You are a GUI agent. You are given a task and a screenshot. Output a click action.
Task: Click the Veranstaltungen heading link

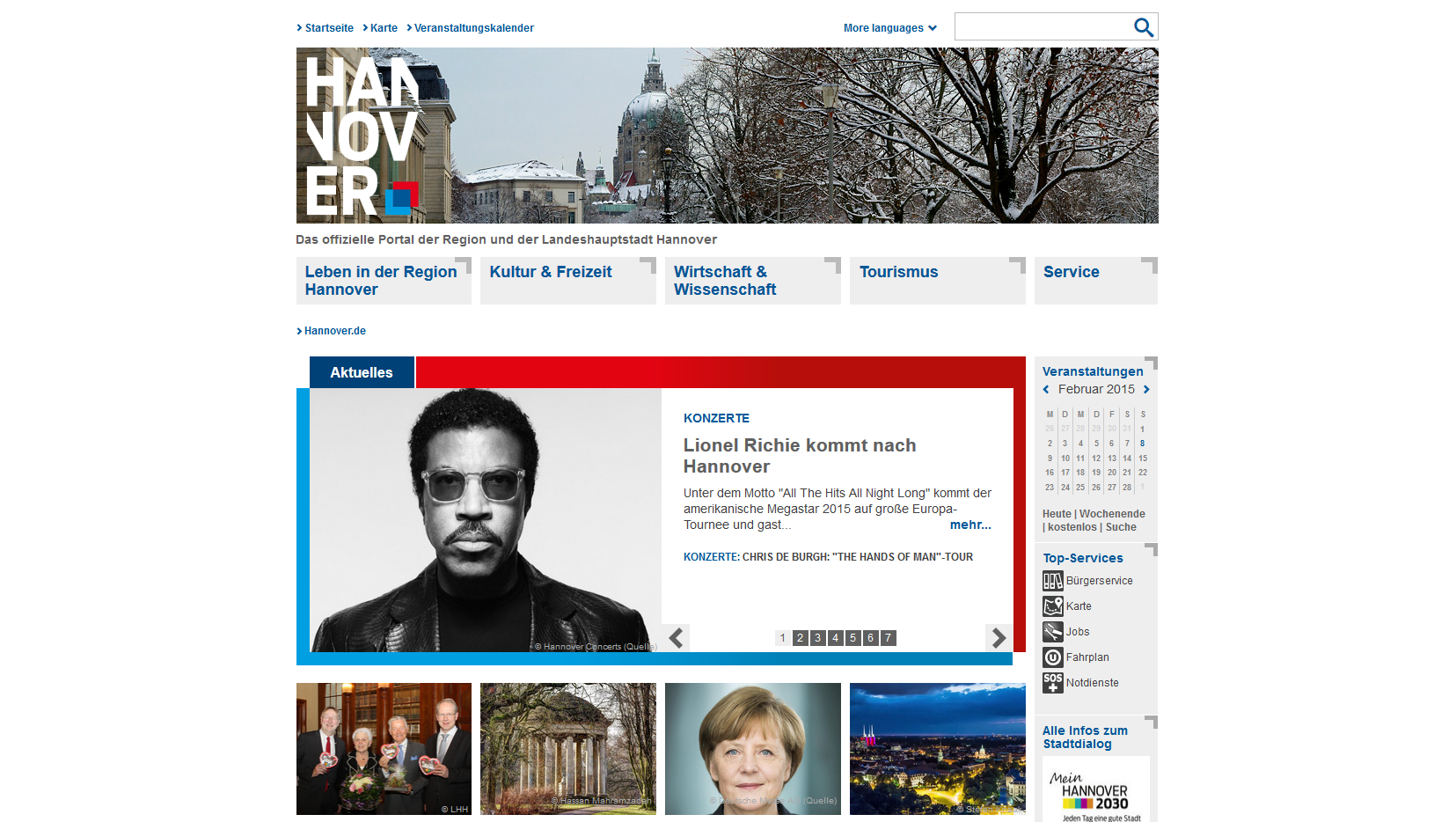point(1093,371)
